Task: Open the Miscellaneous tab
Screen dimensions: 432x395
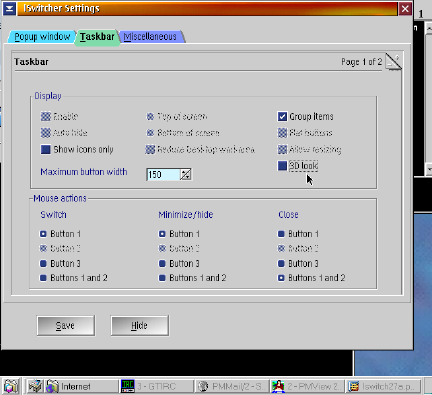Action: point(150,36)
